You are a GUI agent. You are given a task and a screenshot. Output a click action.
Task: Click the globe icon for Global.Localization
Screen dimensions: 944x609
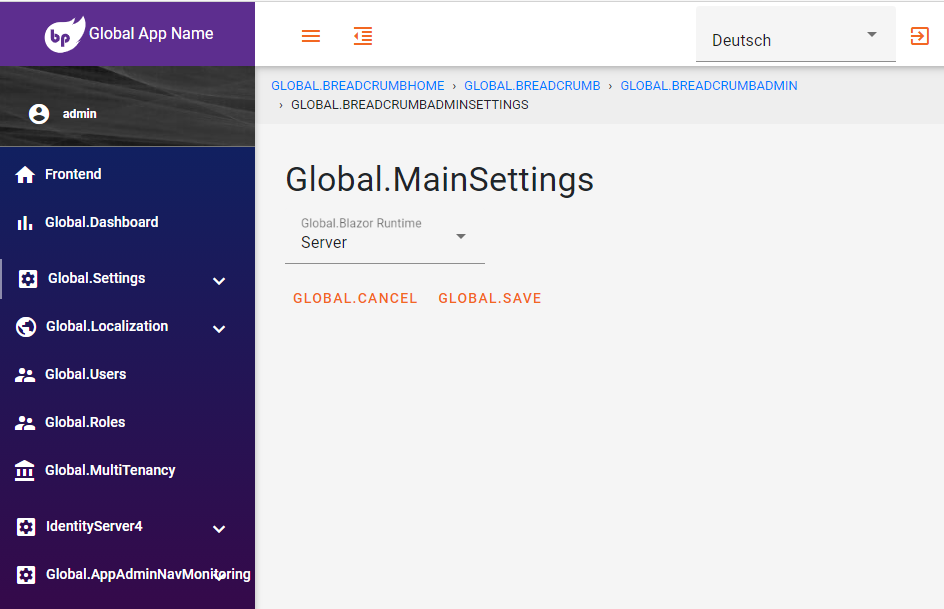tap(25, 326)
